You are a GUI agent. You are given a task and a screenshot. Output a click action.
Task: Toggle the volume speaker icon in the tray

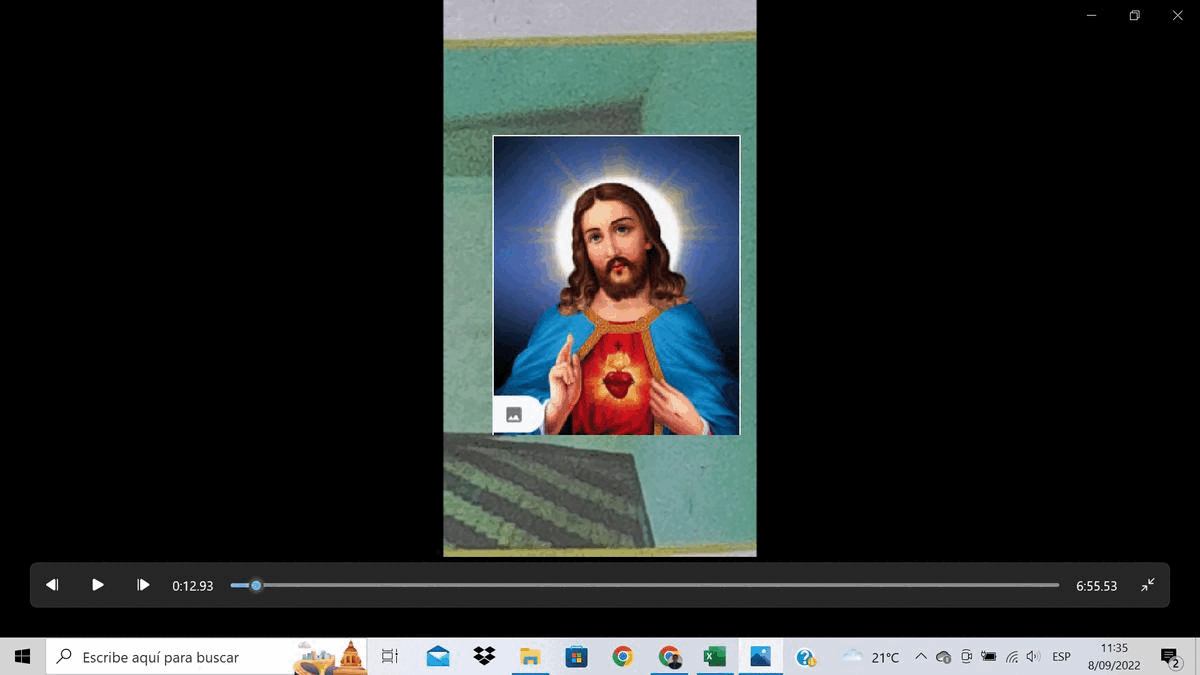[1033, 657]
